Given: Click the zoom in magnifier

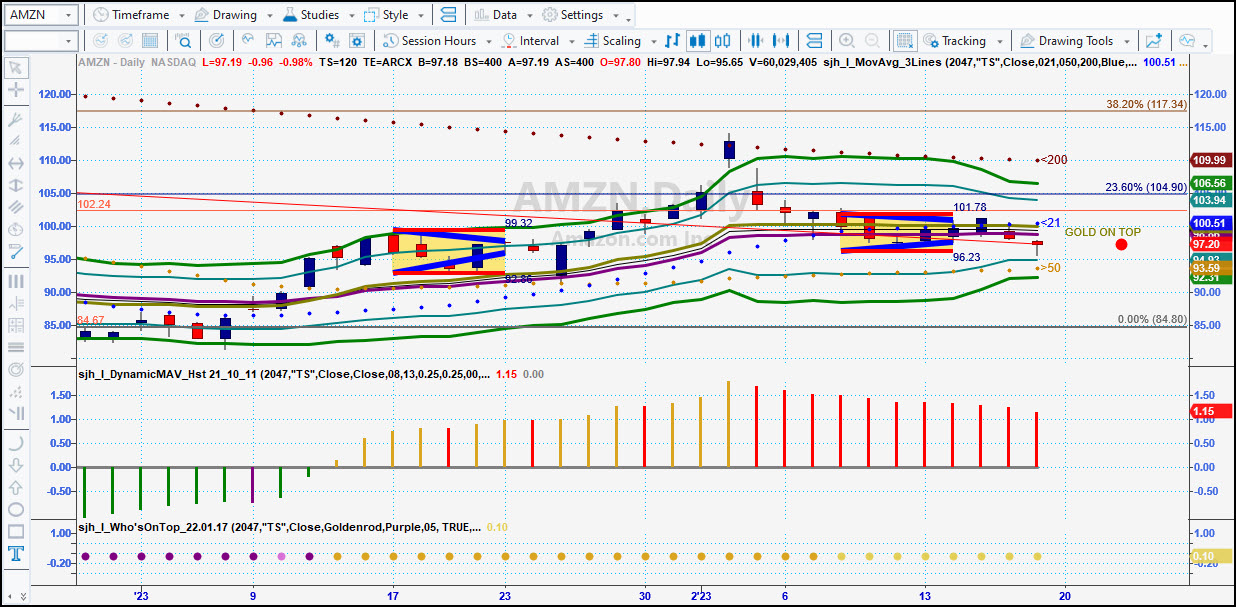Looking at the screenshot, I should pos(847,41).
